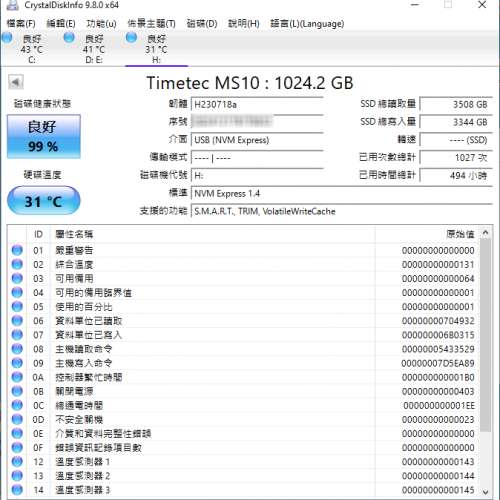Click the status icon of attribute 12 溫度感測器 1
Viewport: 500px width, 500px height.
click(x=17, y=462)
